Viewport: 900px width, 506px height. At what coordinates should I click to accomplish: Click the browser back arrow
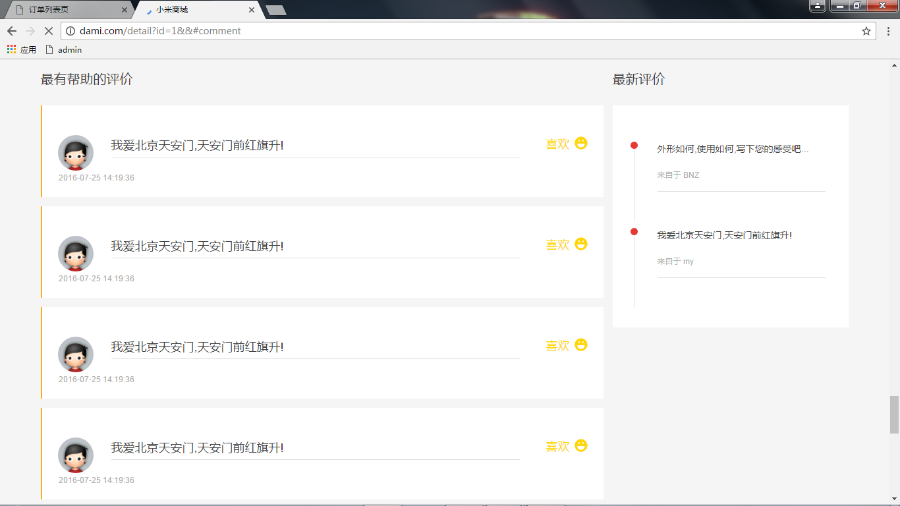click(x=12, y=31)
